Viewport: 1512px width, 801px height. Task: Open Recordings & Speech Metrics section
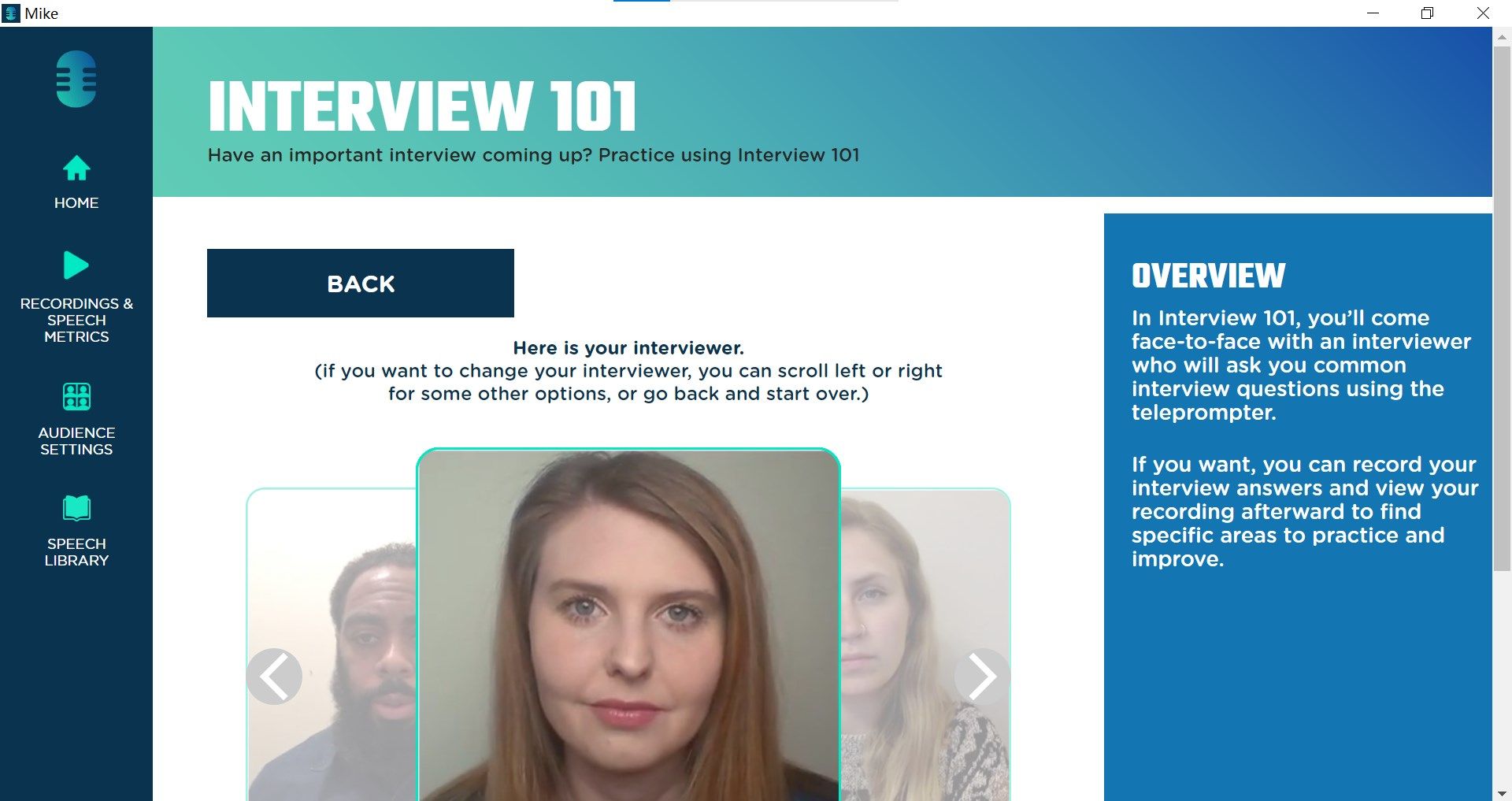[76, 320]
